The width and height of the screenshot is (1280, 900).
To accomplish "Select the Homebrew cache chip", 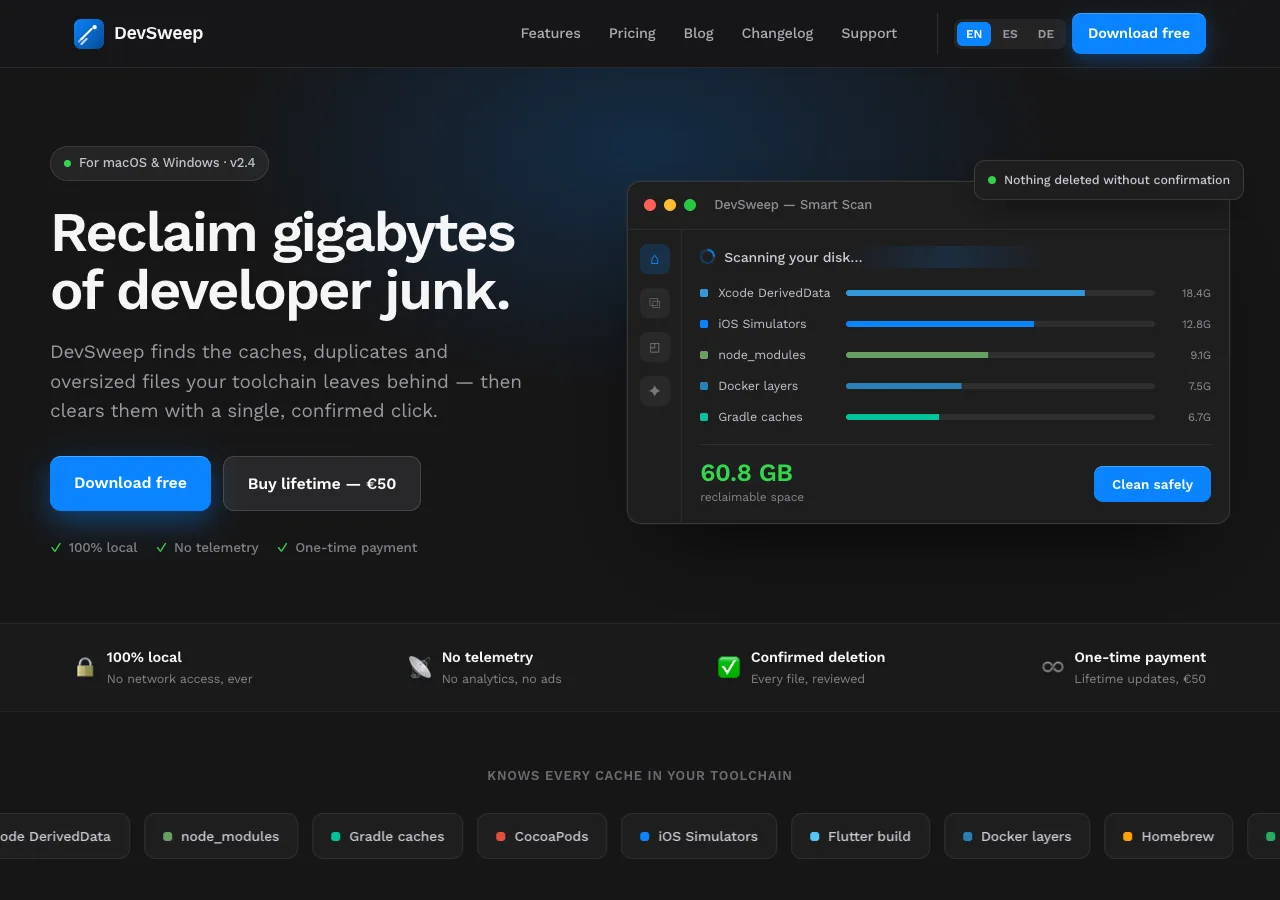I will point(1168,836).
